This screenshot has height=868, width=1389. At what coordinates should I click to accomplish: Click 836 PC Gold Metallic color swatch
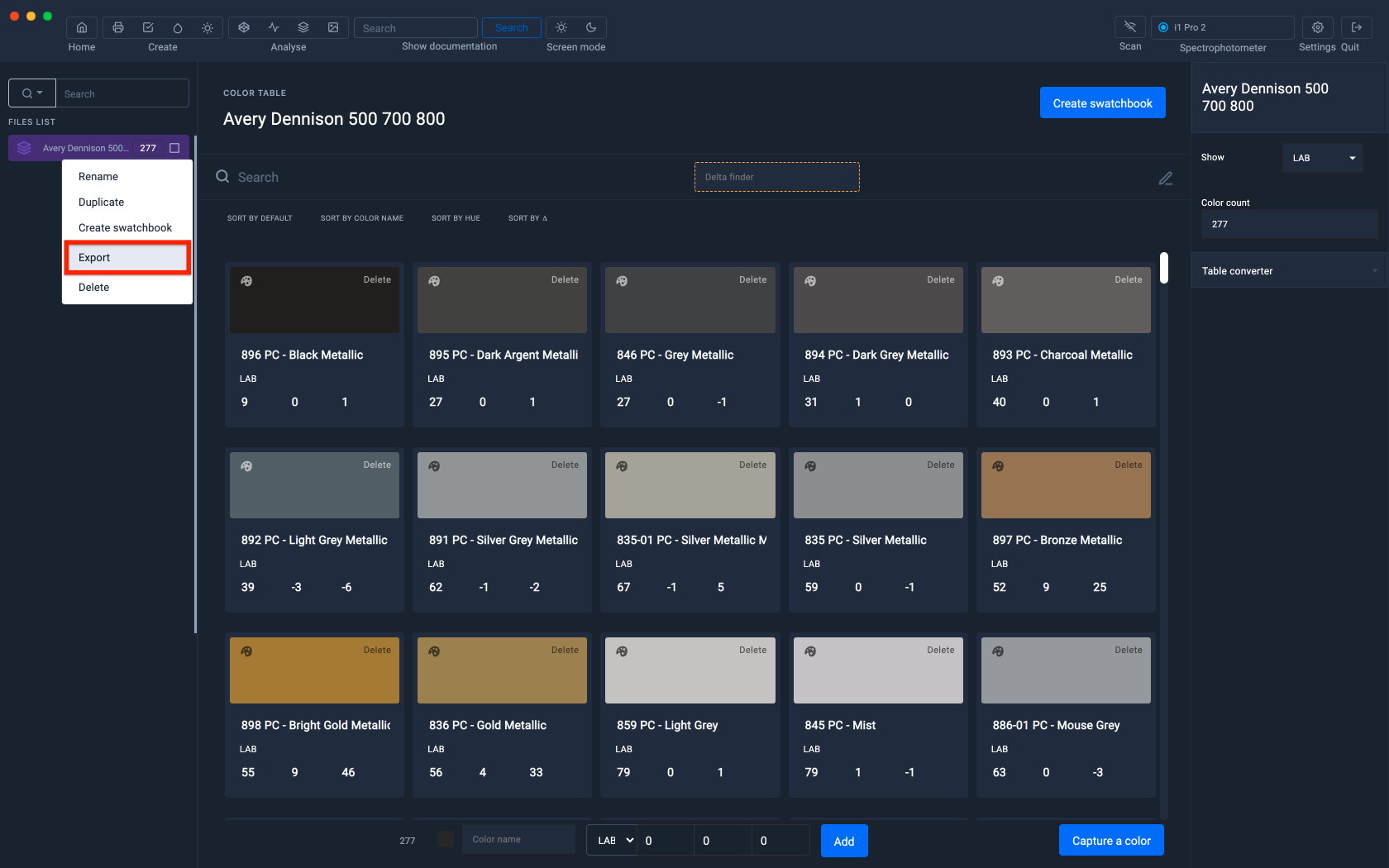[502, 670]
